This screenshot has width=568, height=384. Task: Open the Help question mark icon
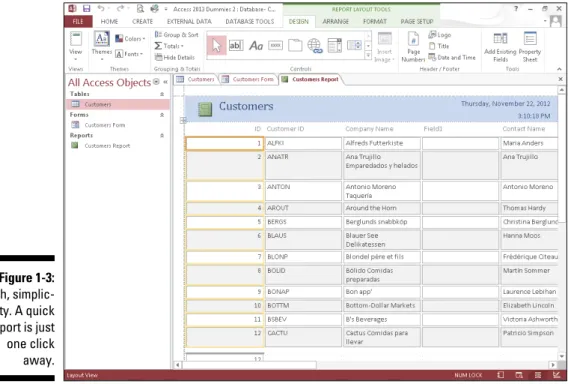(x=515, y=9)
